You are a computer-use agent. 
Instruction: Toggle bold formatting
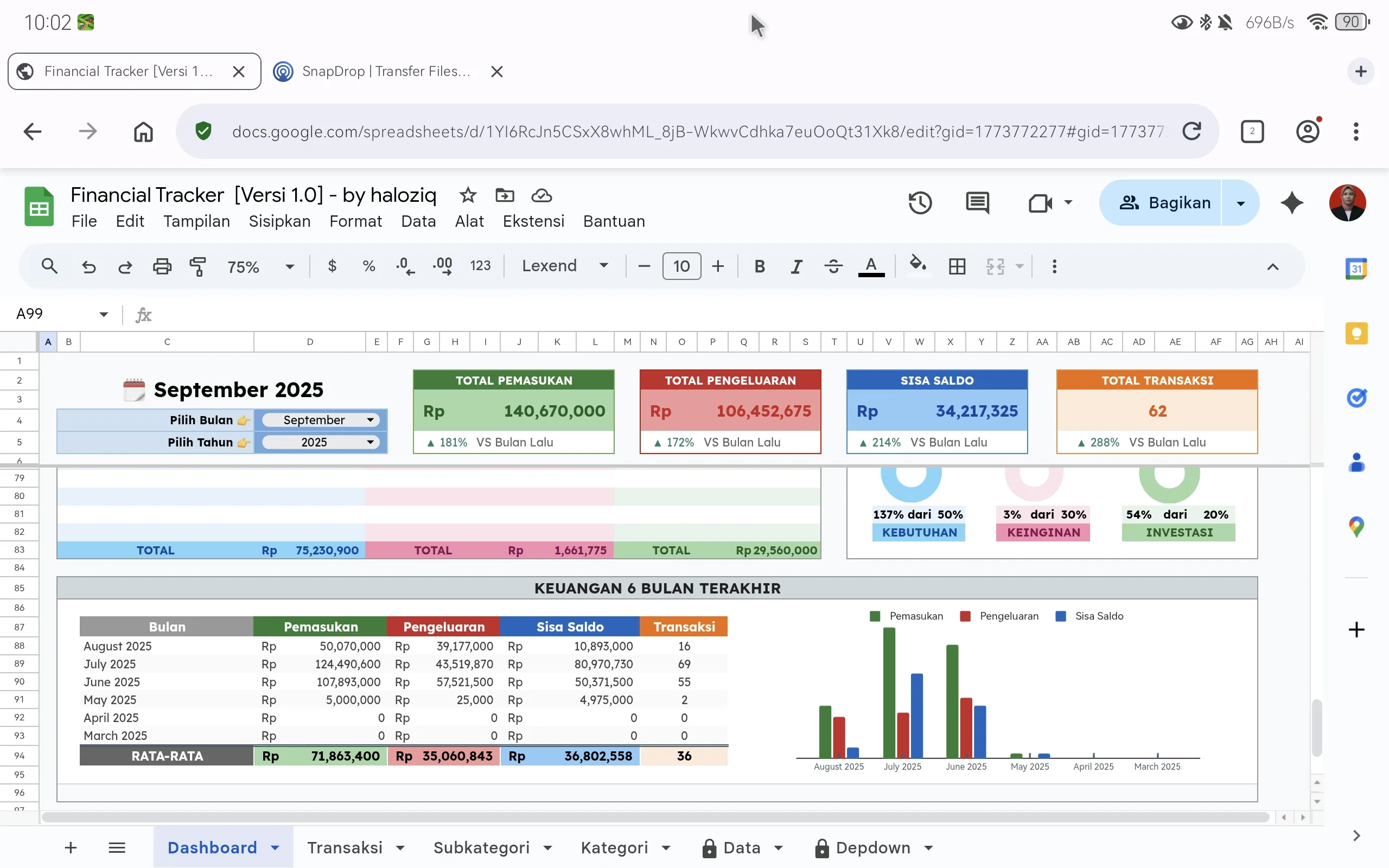pyautogui.click(x=760, y=266)
